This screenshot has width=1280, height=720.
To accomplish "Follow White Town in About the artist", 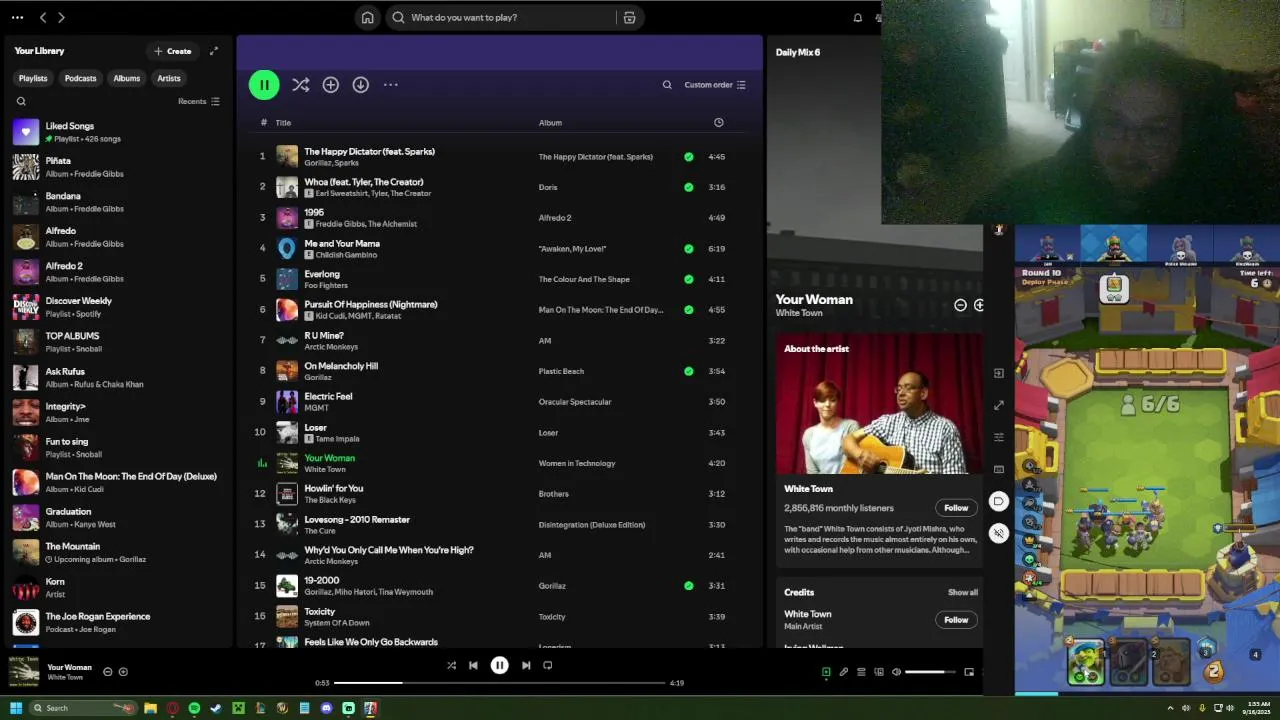I will pos(956,508).
